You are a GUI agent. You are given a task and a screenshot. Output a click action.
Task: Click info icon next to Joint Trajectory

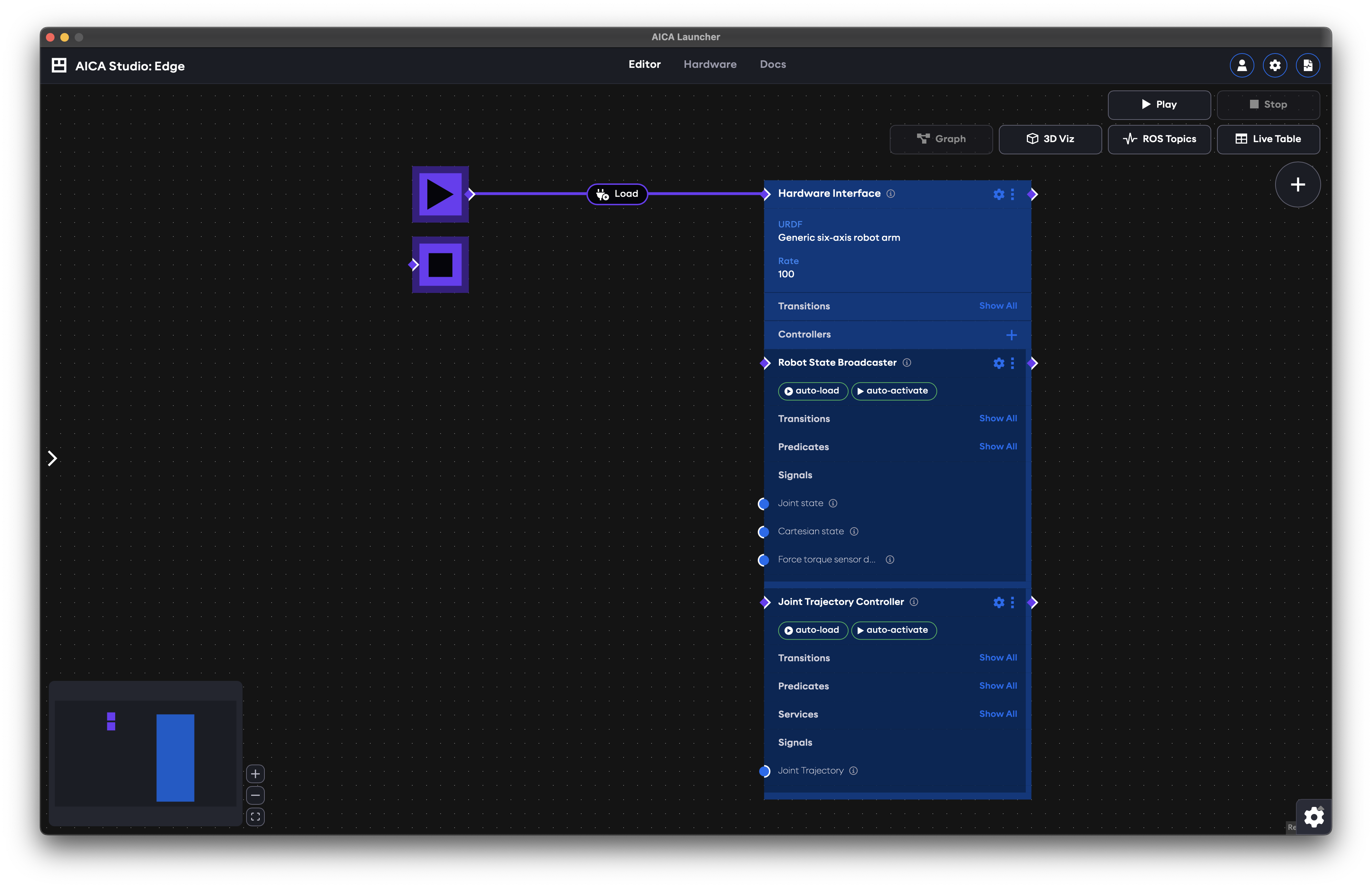pos(854,771)
